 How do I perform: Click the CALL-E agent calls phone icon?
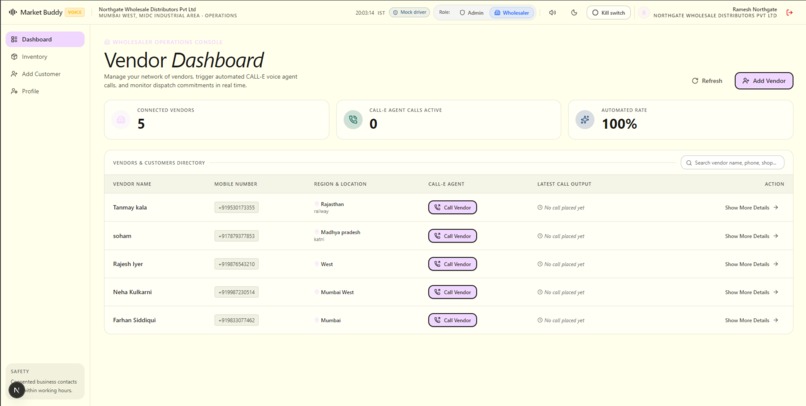click(353, 120)
